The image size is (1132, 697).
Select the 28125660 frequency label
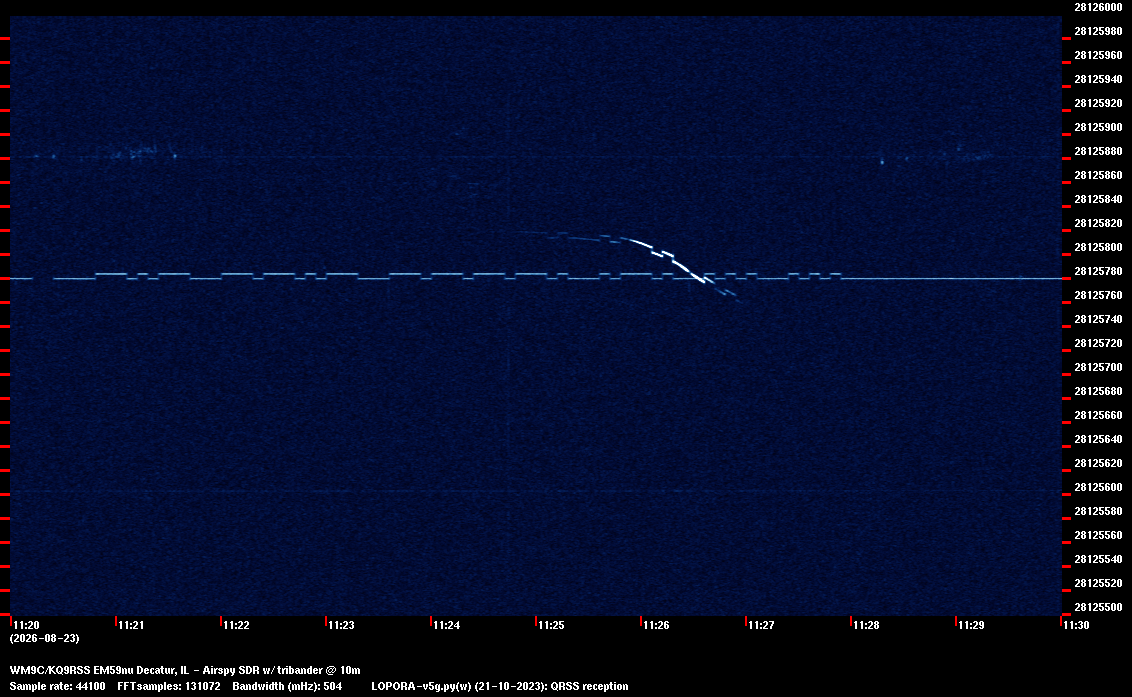(x=1099, y=415)
